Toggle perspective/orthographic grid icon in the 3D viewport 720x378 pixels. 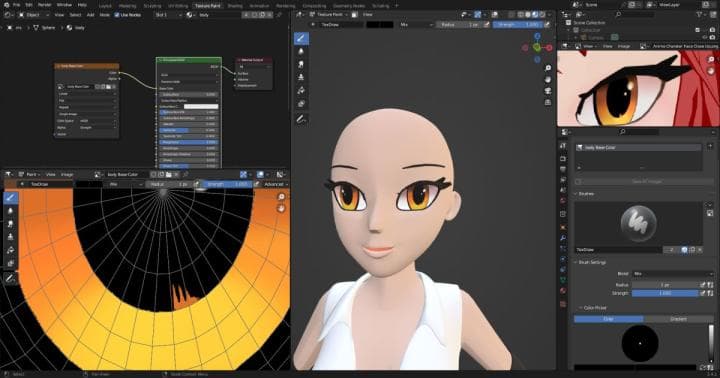click(548, 102)
